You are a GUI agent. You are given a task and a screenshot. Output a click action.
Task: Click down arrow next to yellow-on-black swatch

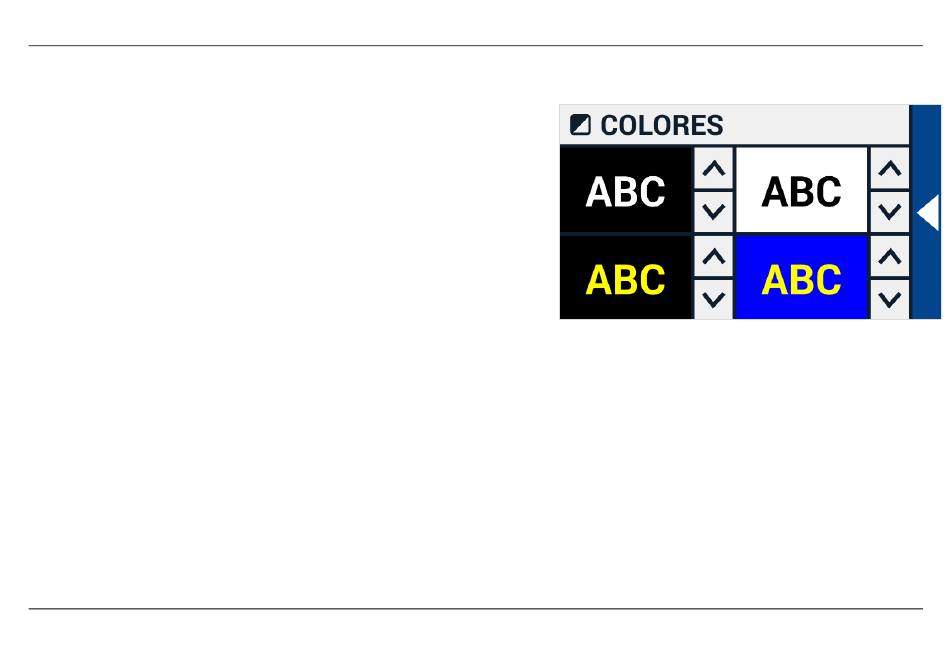tap(714, 299)
